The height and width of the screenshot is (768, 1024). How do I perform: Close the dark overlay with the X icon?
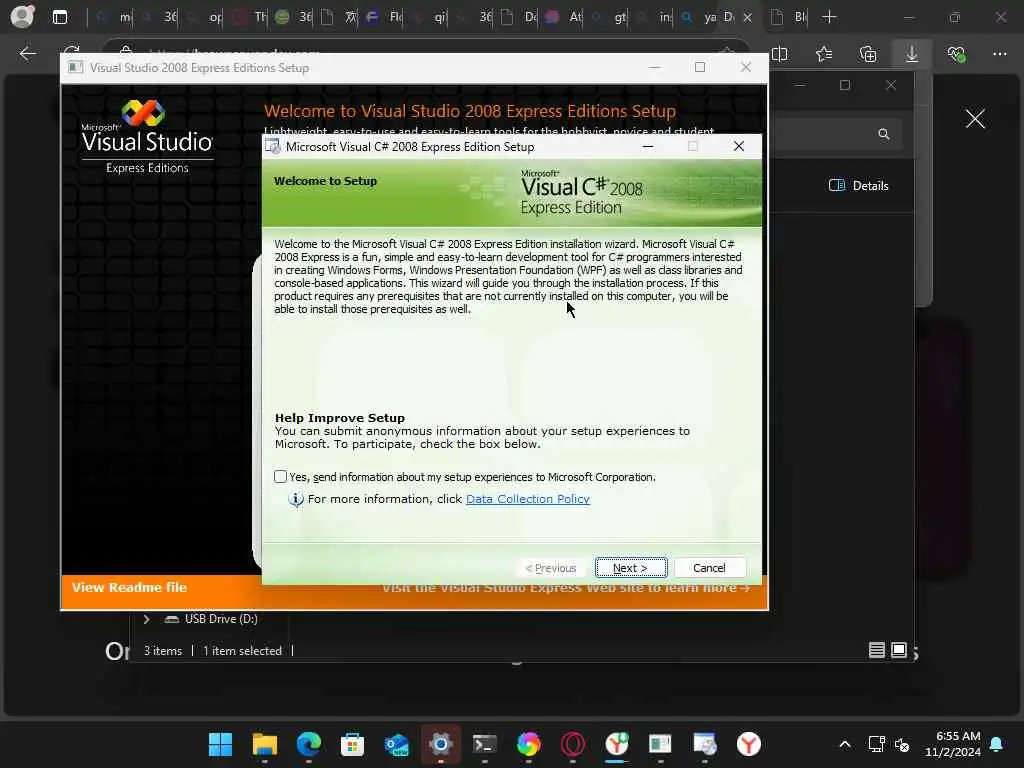(x=975, y=119)
